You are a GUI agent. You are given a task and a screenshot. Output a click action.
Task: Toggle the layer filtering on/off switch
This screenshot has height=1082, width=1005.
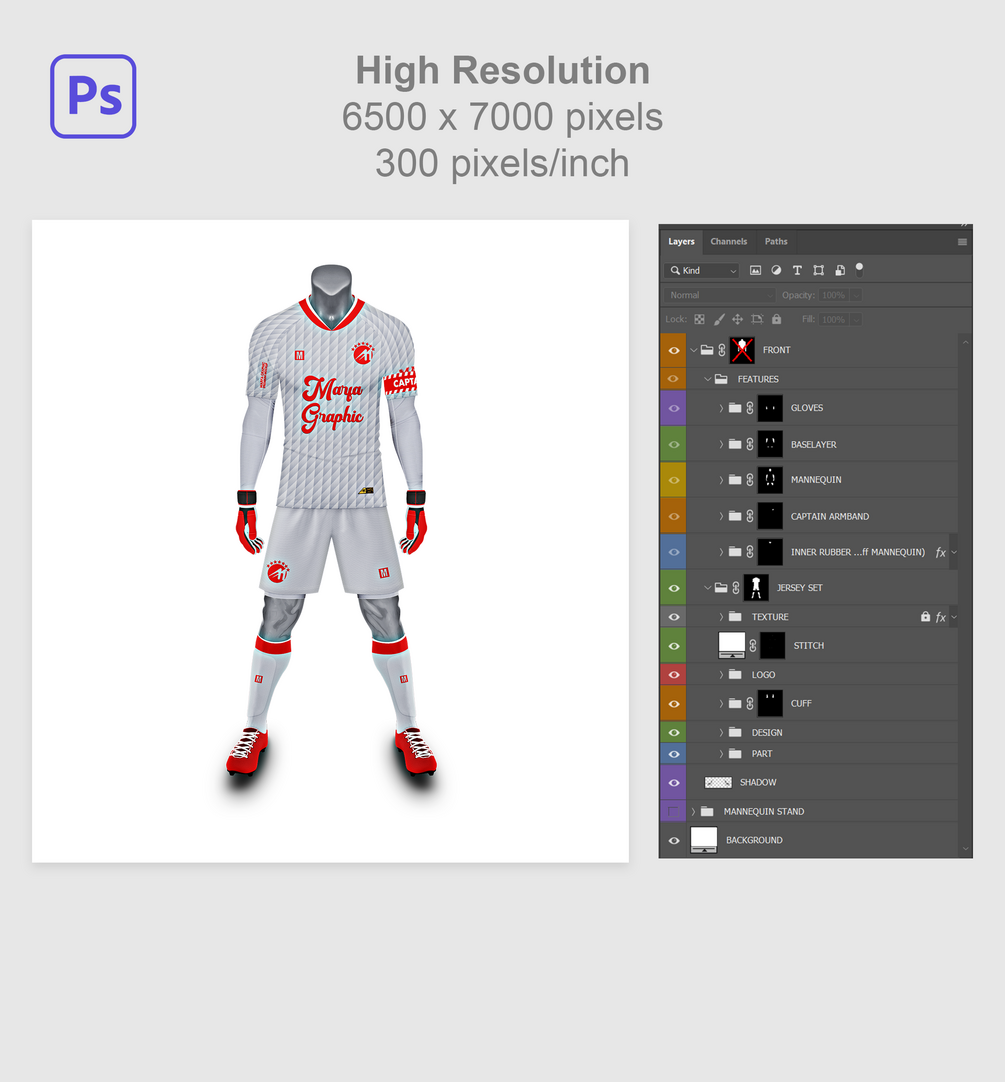[859, 270]
